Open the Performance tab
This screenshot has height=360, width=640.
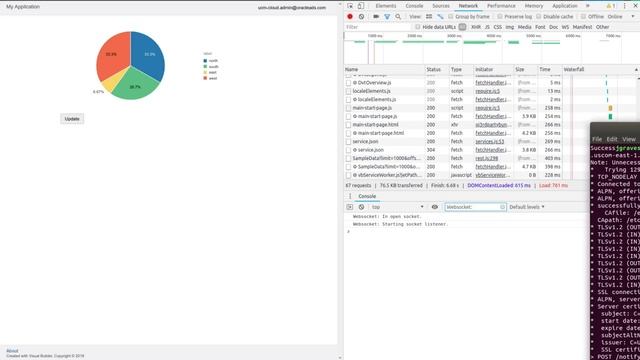coord(501,6)
